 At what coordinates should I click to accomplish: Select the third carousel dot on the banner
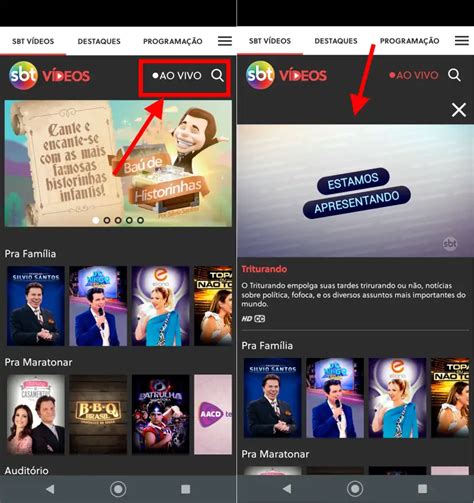[x=118, y=220]
